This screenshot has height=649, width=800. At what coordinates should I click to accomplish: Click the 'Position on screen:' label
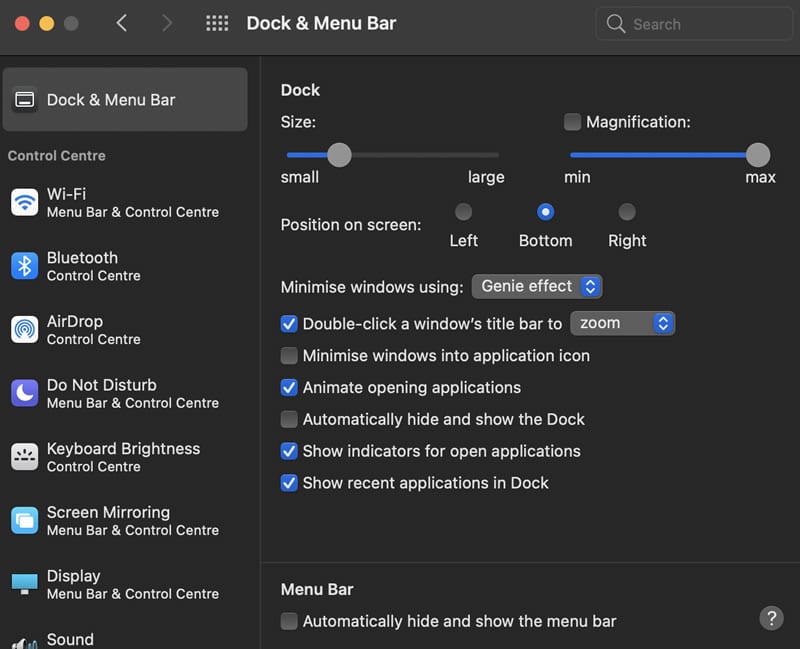(x=351, y=224)
